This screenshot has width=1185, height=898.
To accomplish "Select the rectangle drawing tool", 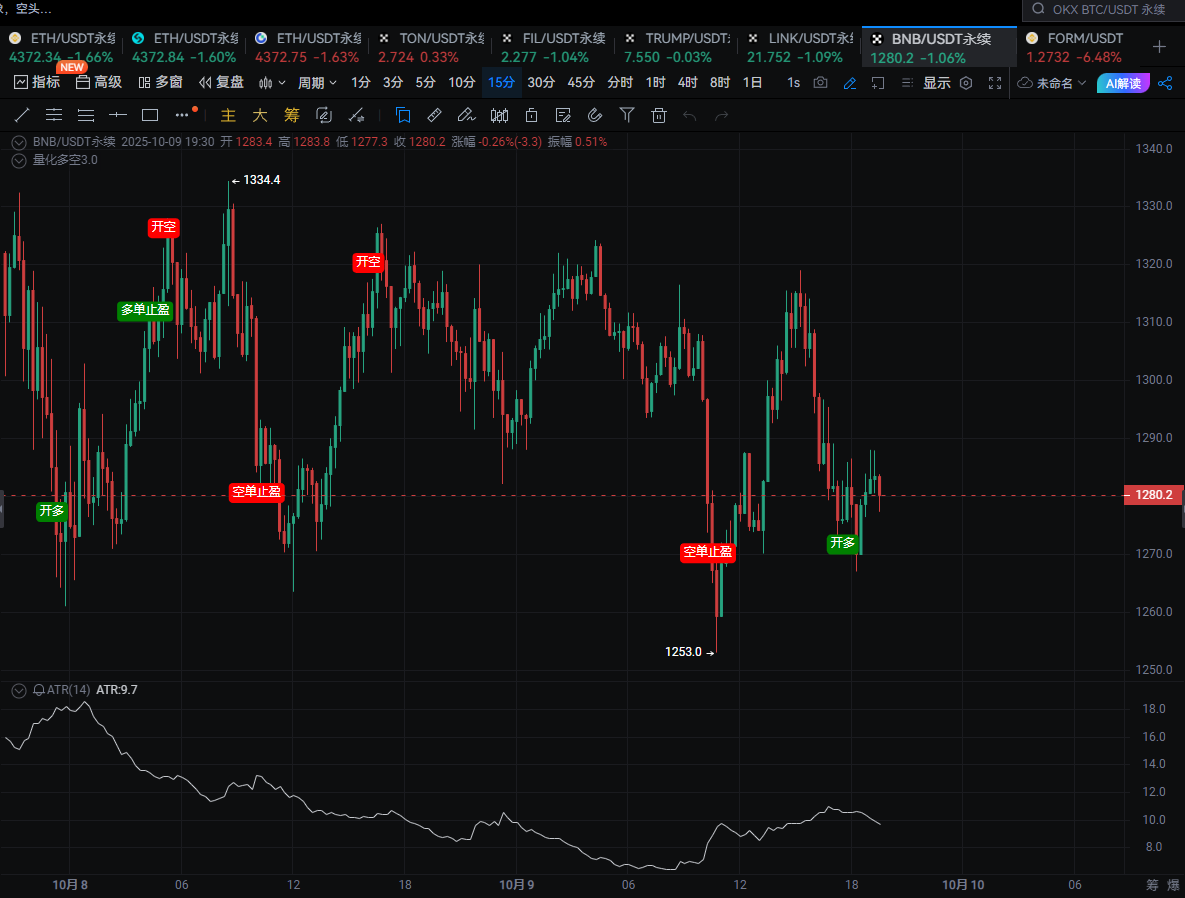I will click(x=150, y=115).
